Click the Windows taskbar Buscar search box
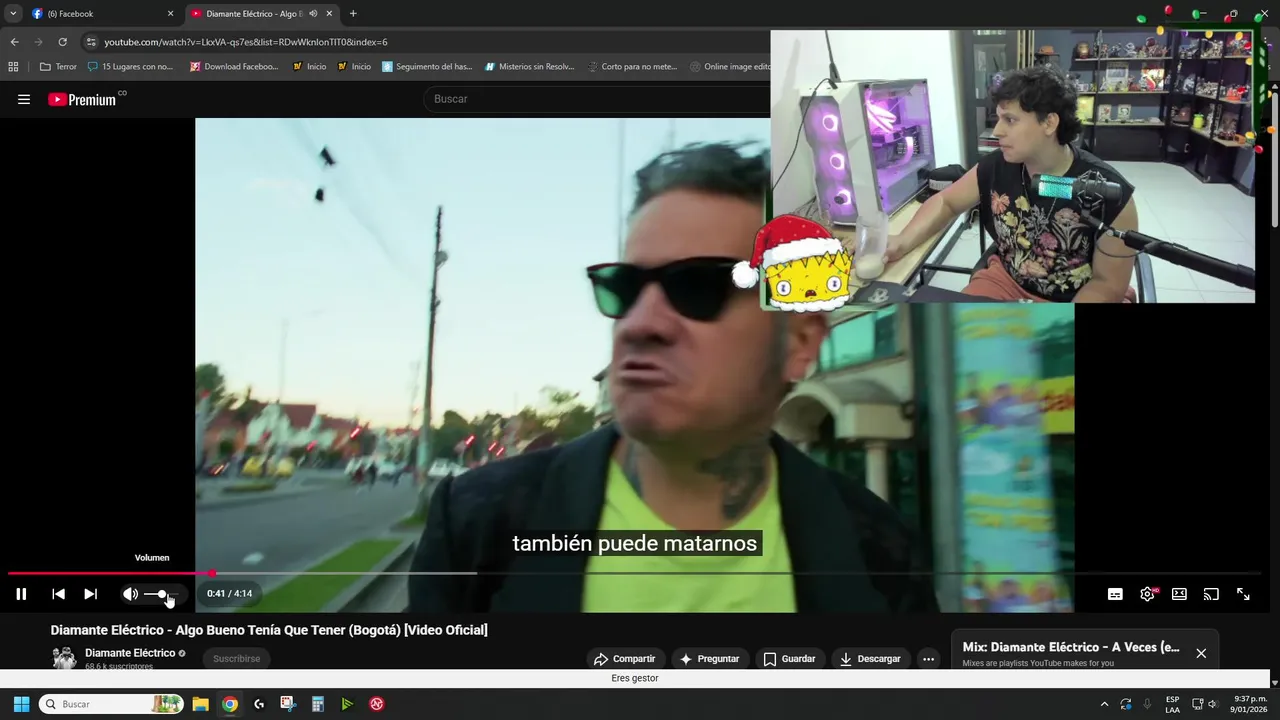Viewport: 1280px width, 720px height. [110, 704]
